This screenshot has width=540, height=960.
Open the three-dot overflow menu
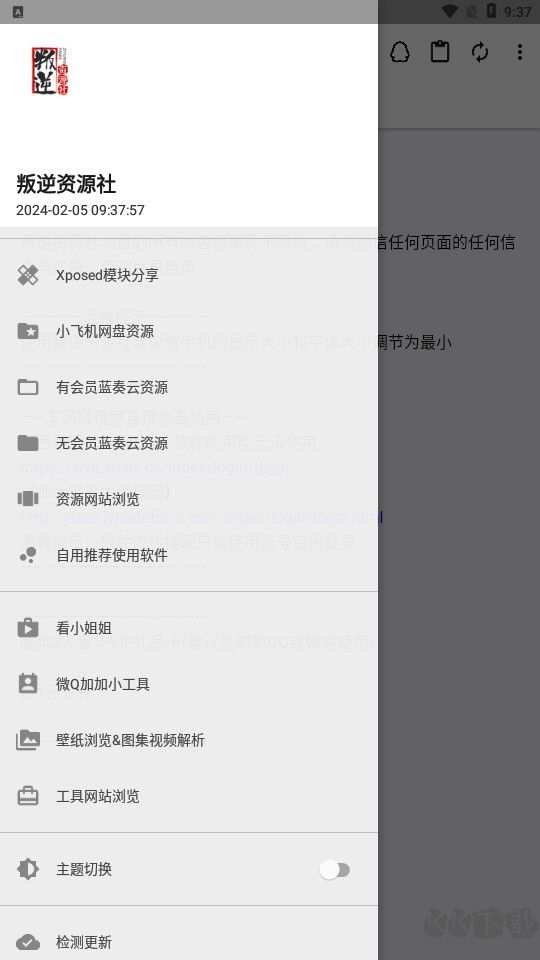(x=520, y=52)
